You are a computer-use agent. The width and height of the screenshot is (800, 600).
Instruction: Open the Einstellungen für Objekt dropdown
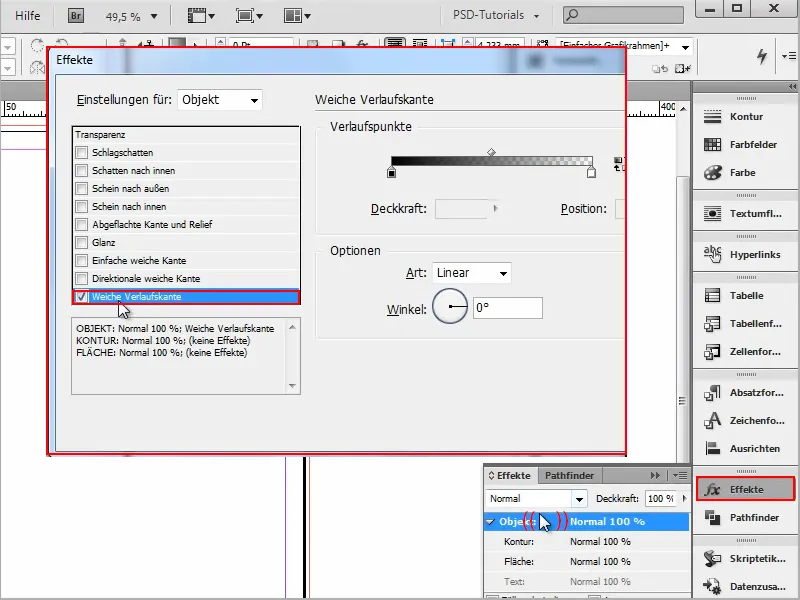coord(219,100)
